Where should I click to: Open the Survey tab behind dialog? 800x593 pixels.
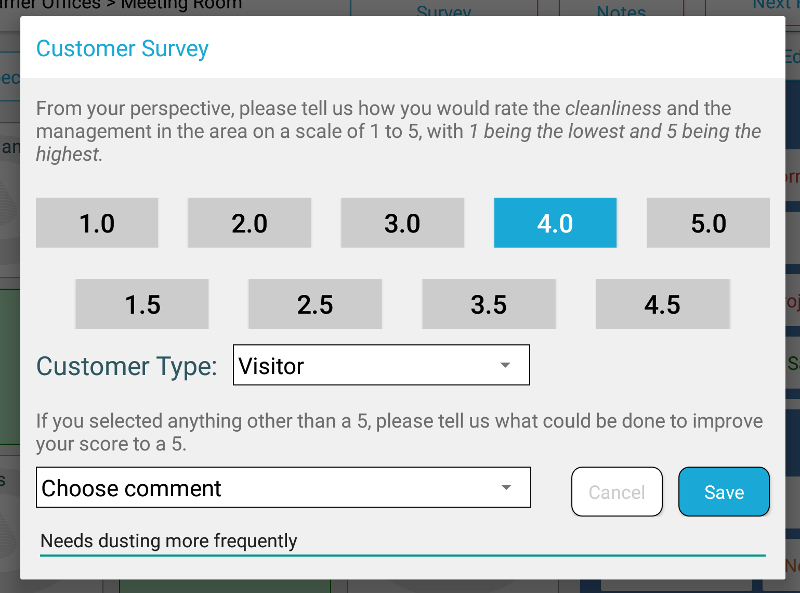click(444, 10)
